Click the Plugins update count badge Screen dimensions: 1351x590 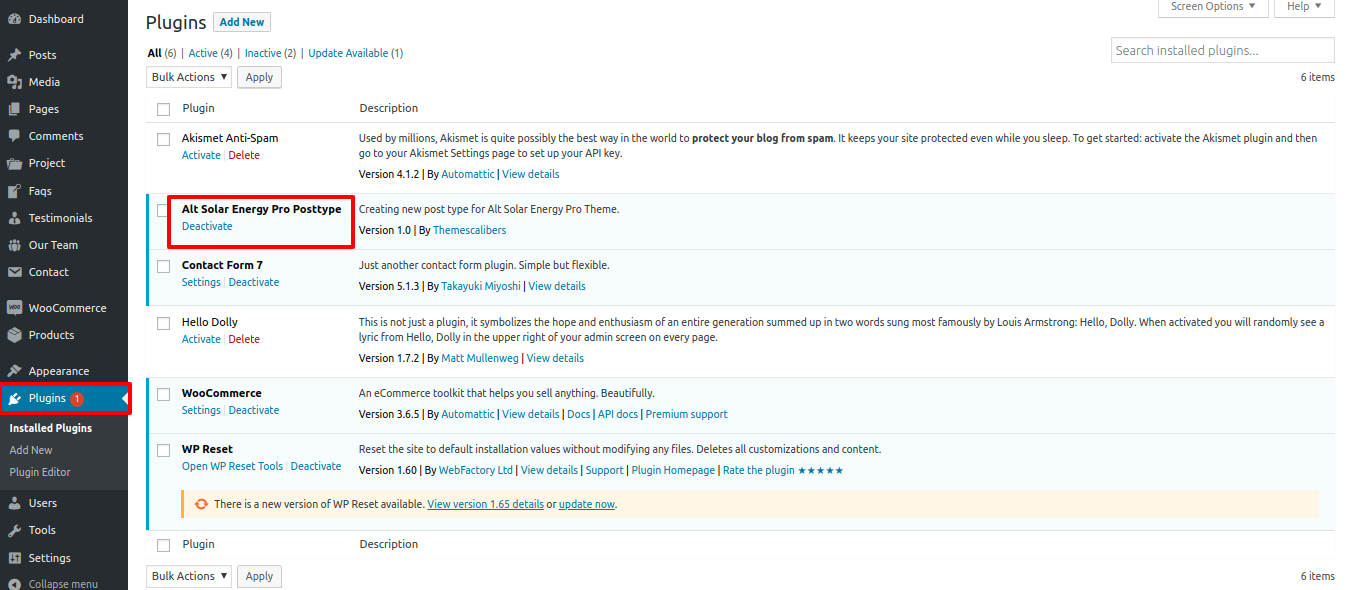77,399
